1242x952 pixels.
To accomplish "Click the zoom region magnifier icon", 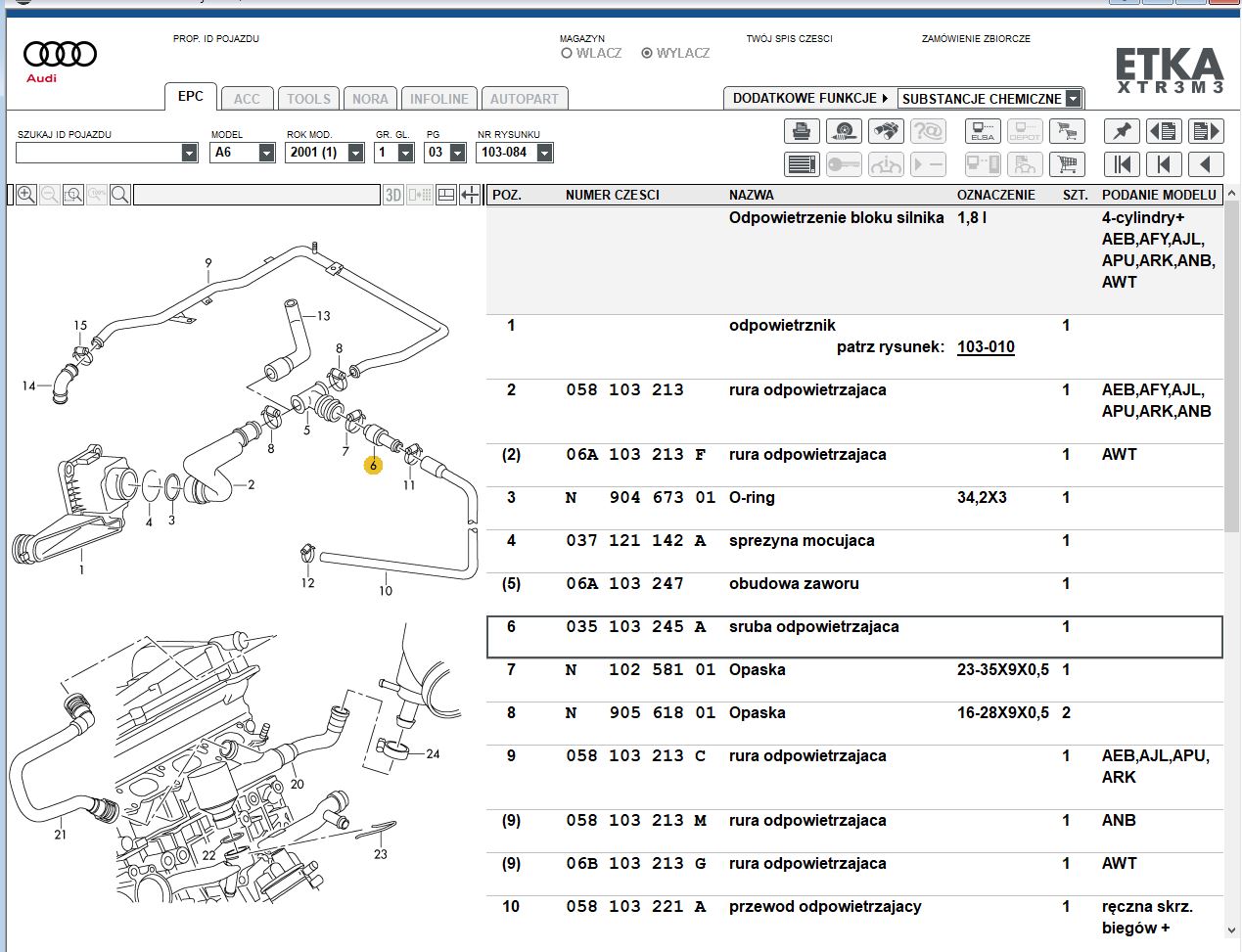I will click(73, 195).
